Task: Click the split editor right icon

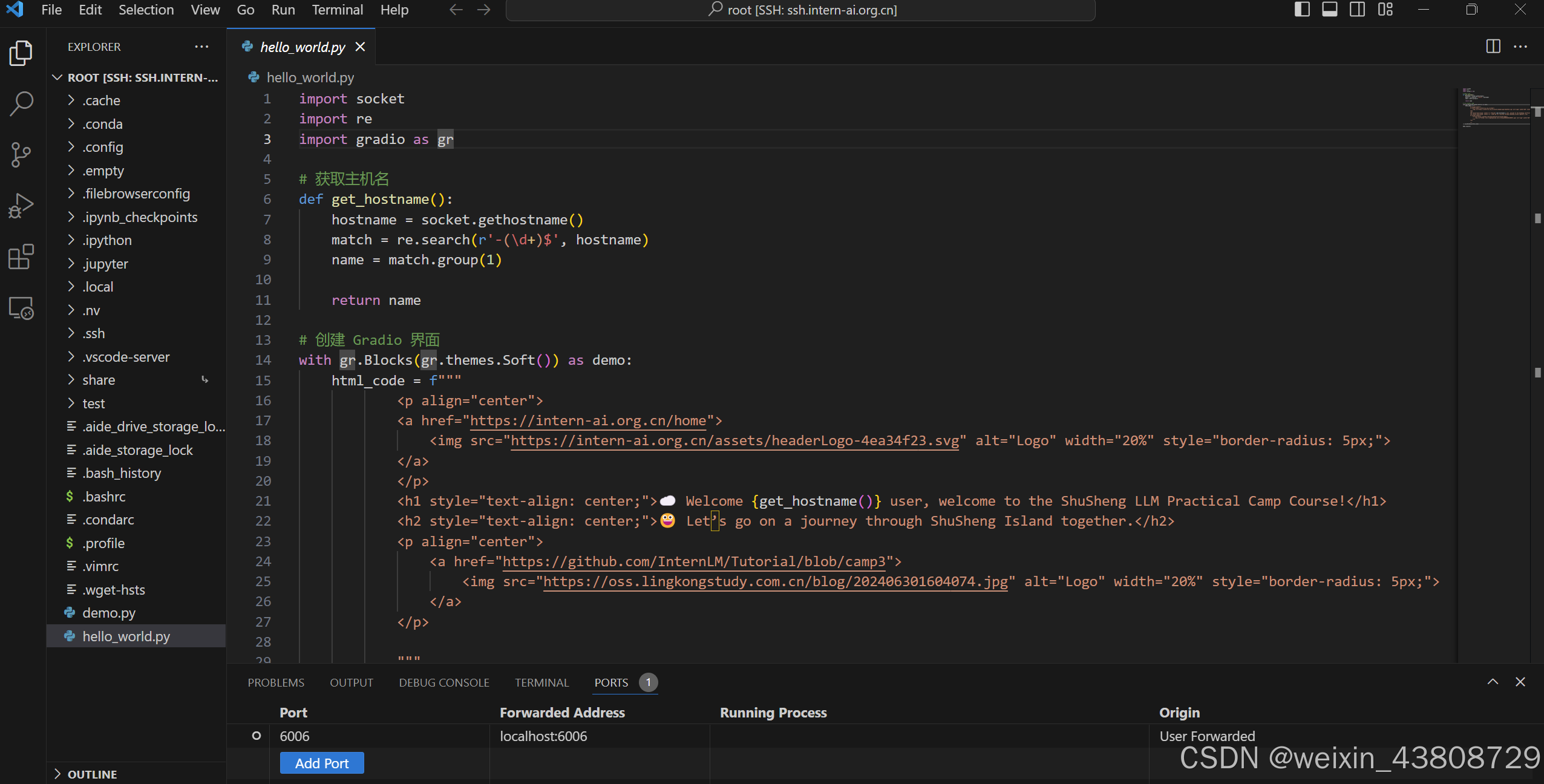Action: click(x=1493, y=47)
